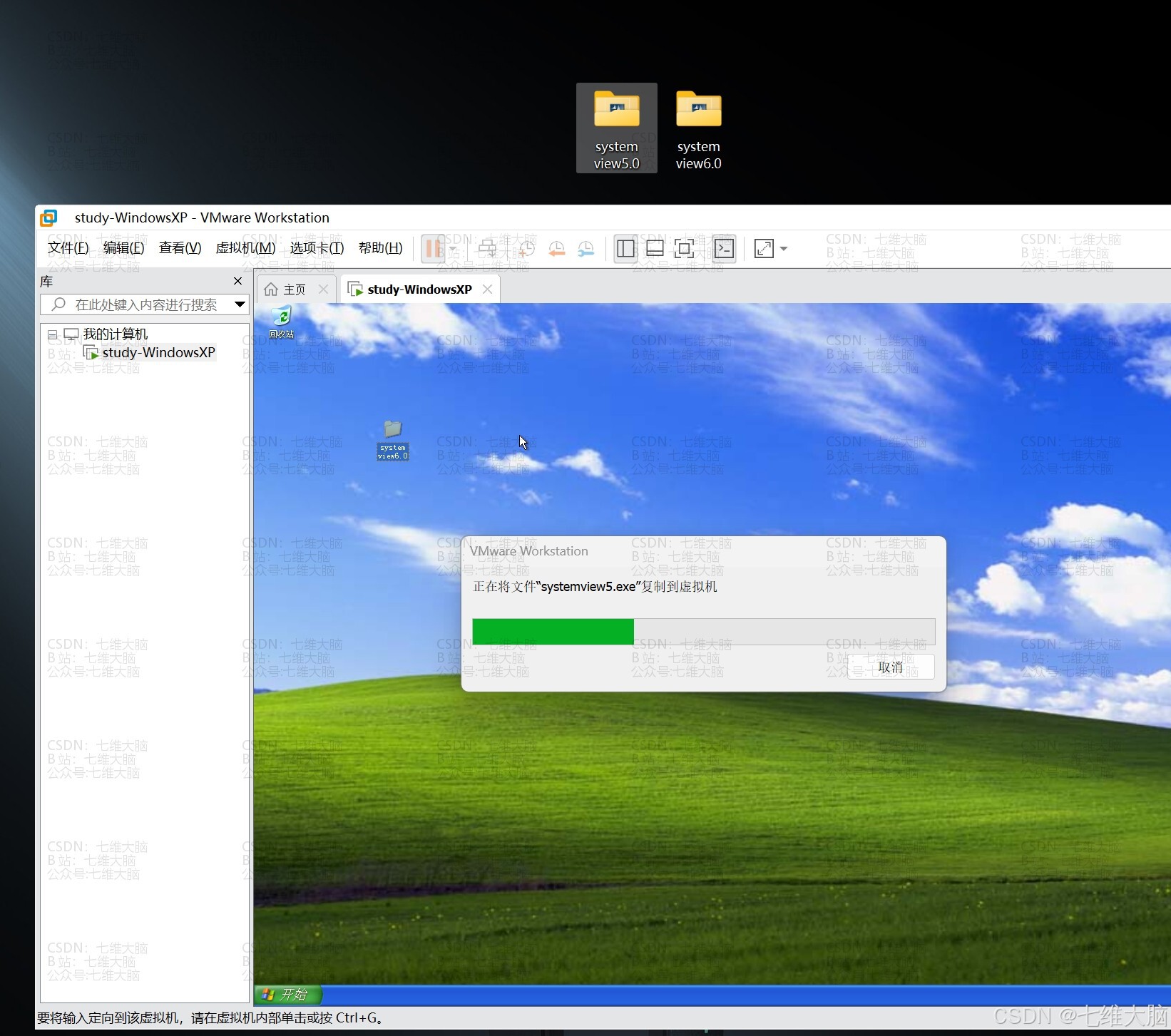Open the snapshot manager wrench icon
This screenshot has width=1171, height=1036.
coord(585,249)
